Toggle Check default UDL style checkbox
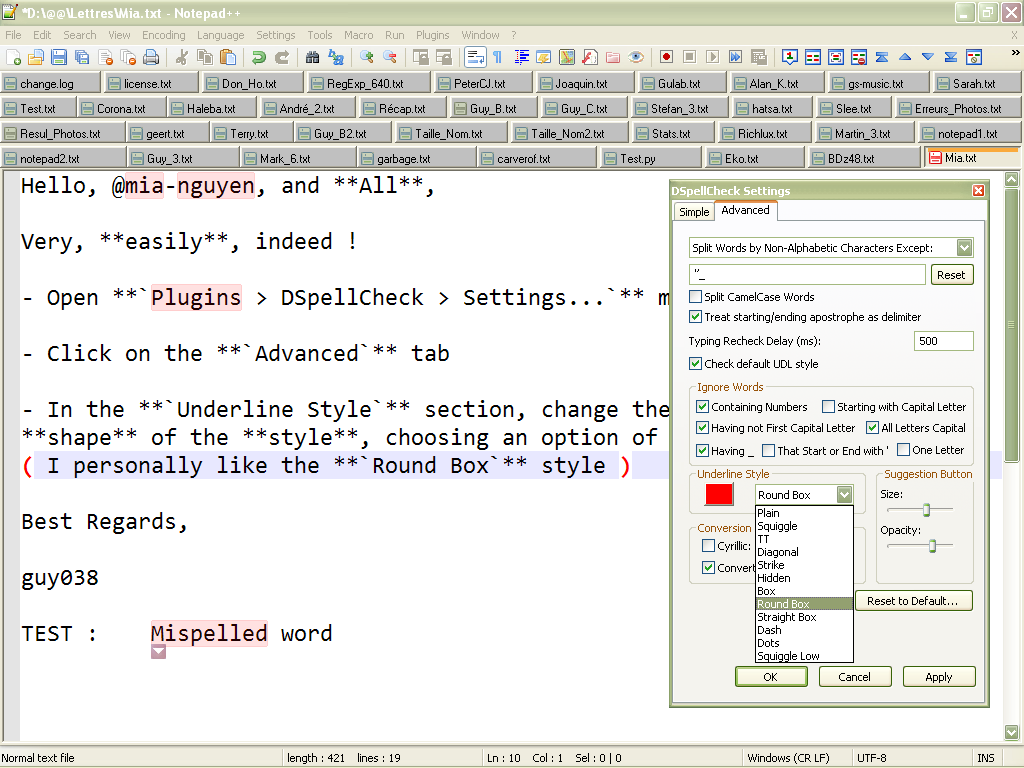 696,364
